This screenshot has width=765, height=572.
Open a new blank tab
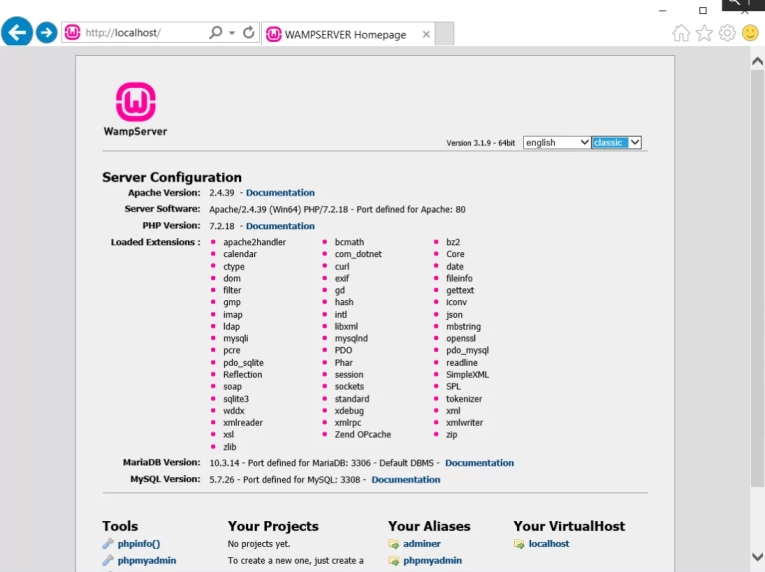point(444,34)
